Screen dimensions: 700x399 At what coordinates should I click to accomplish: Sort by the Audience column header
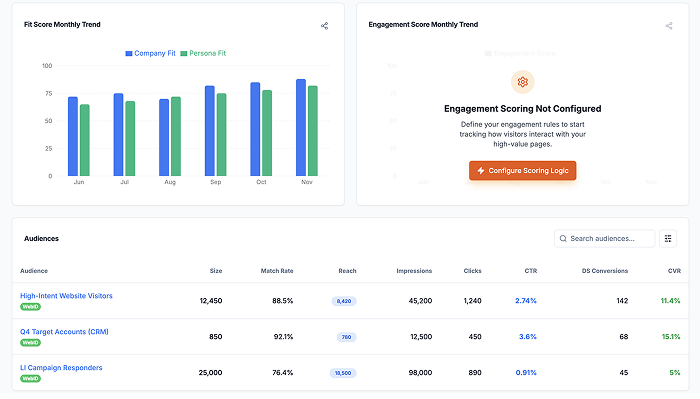pos(34,271)
